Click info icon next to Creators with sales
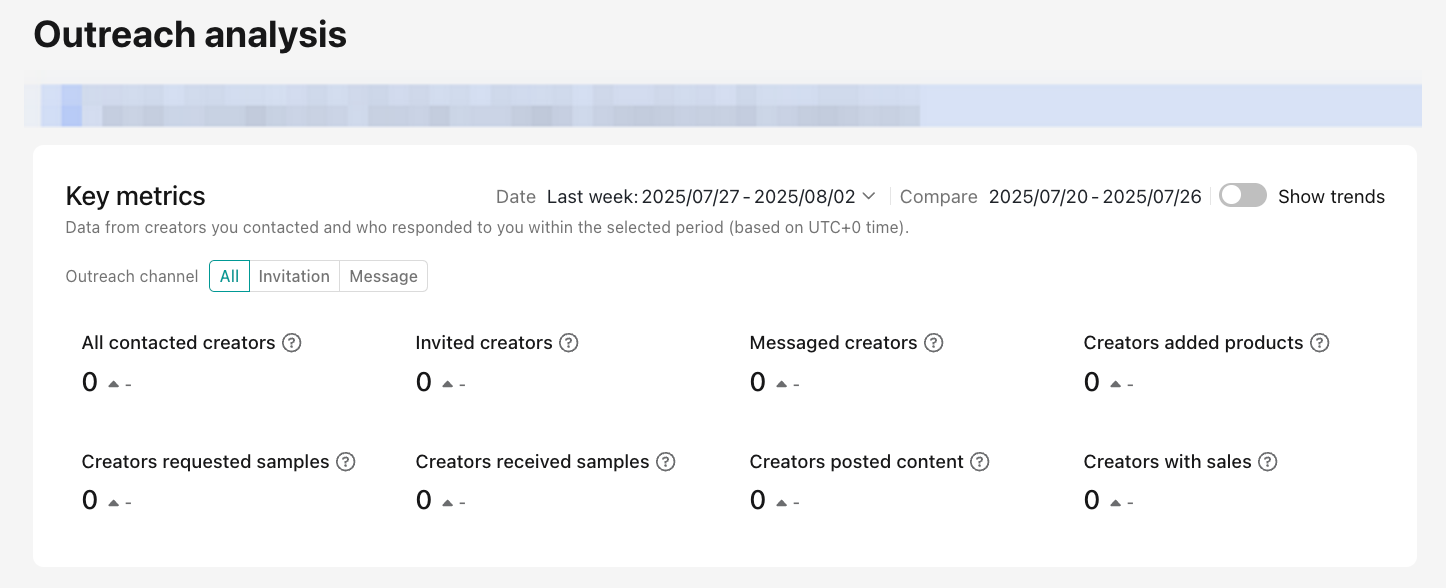 click(1268, 462)
